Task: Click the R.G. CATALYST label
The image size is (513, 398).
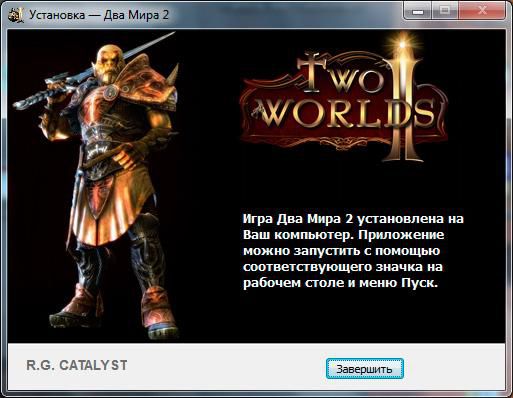Action: click(x=77, y=365)
